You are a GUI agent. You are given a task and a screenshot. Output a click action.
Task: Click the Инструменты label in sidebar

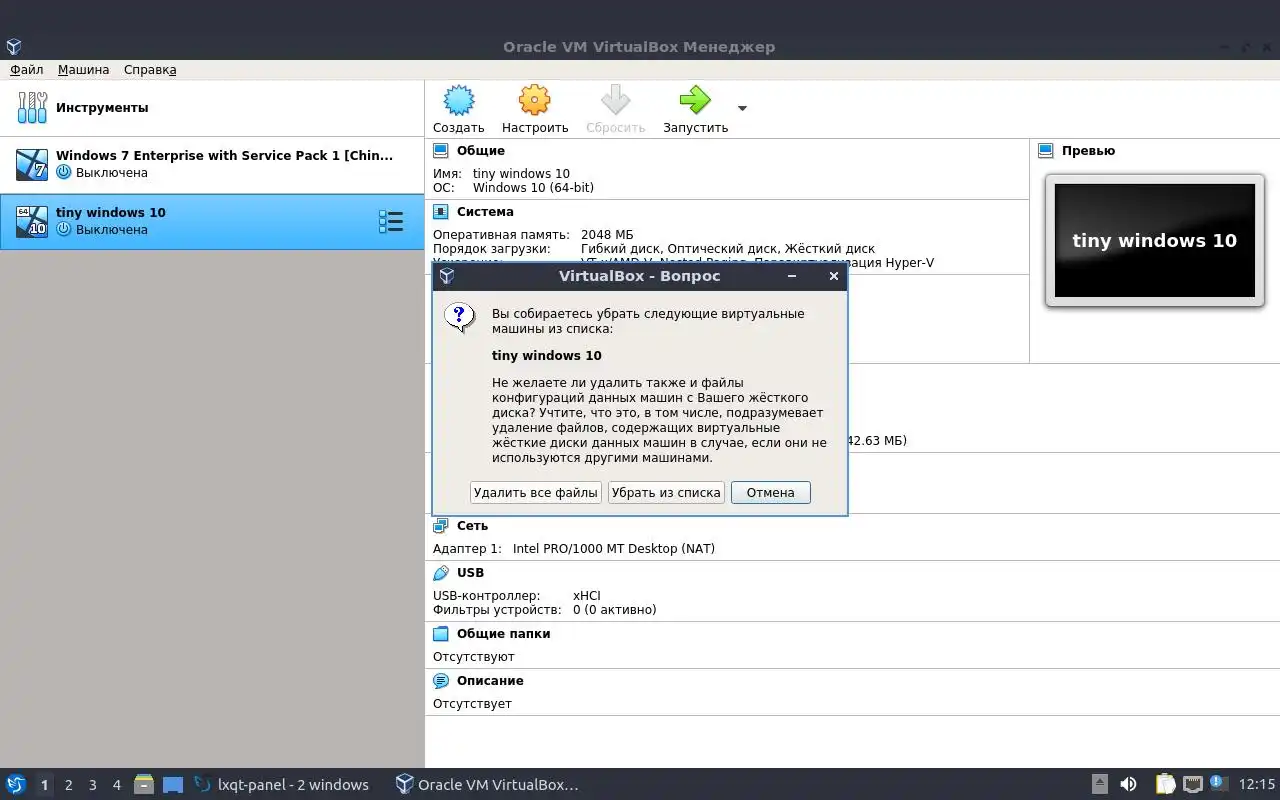coord(102,107)
